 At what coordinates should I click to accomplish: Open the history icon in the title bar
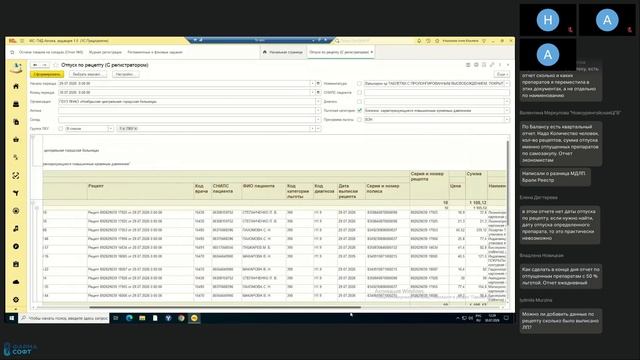(x=428, y=41)
